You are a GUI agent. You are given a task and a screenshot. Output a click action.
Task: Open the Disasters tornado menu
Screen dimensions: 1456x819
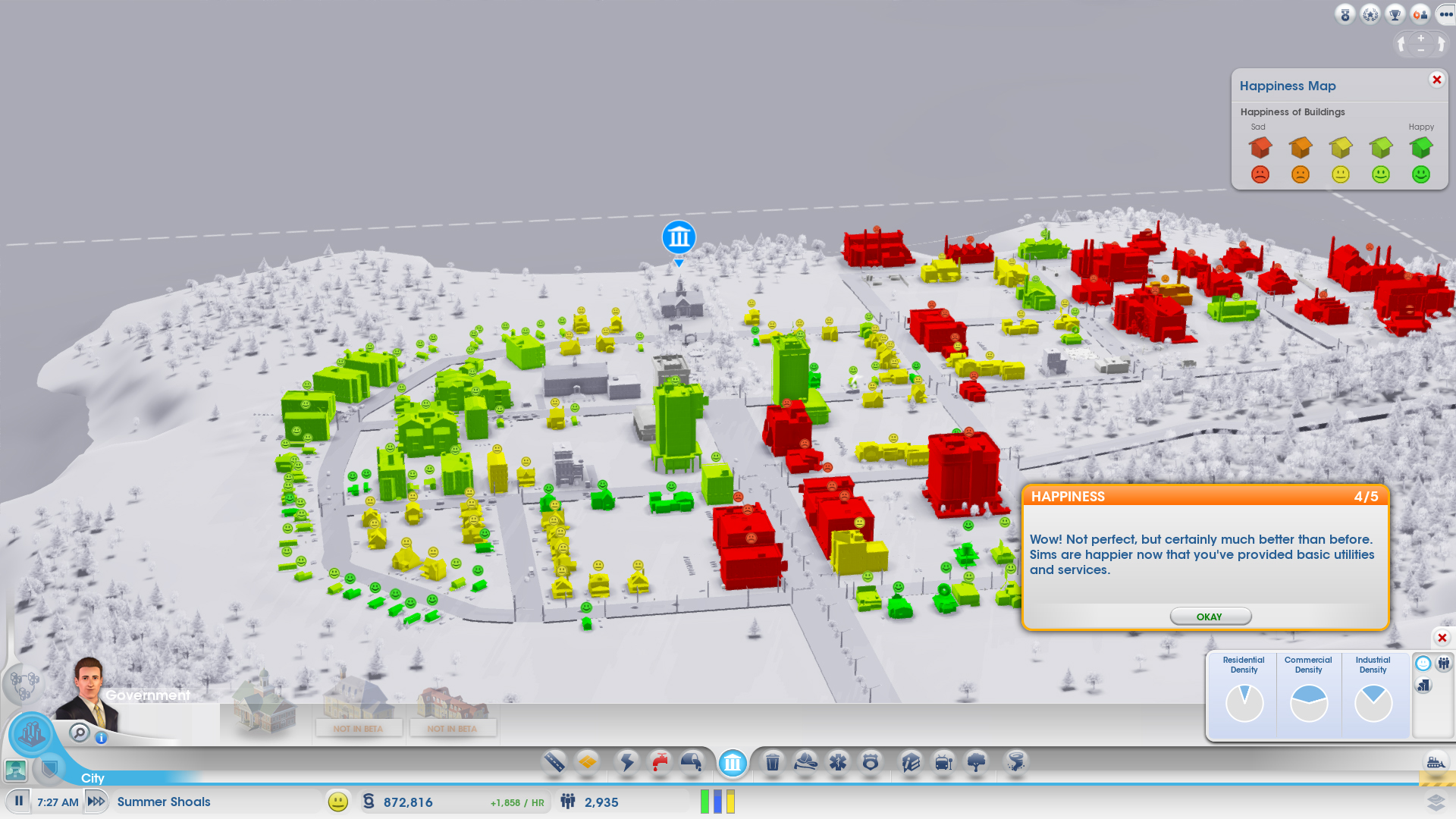[x=1015, y=761]
